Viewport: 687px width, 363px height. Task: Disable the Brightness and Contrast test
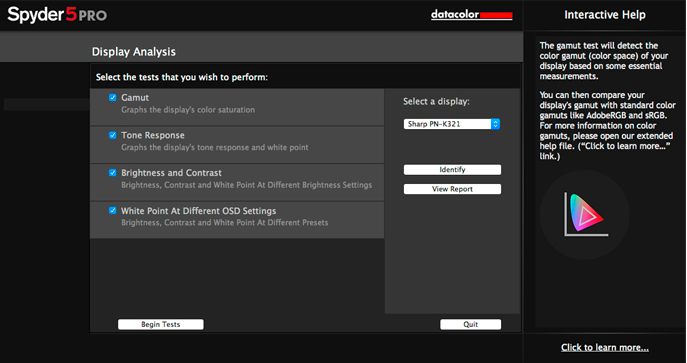tap(113, 173)
